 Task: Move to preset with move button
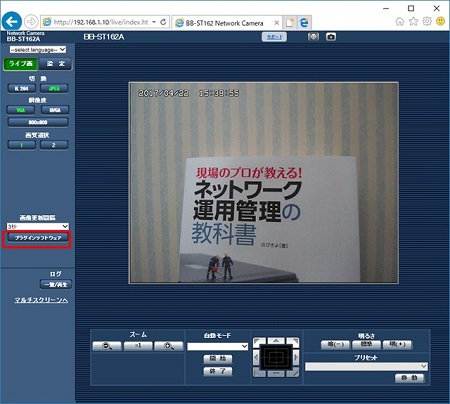pyautogui.click(x=410, y=378)
